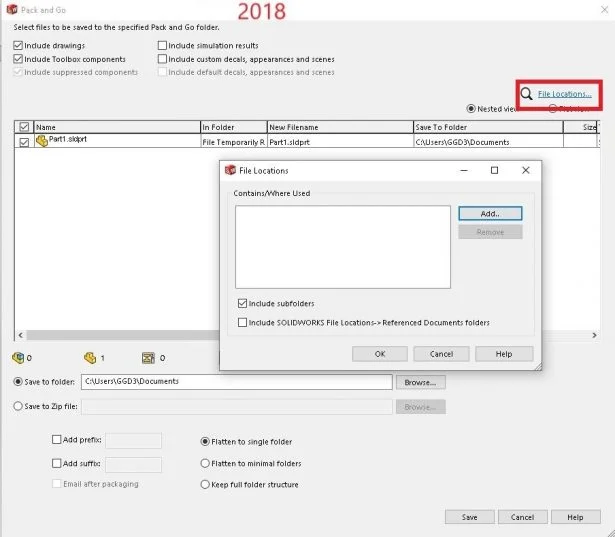This screenshot has width=615, height=537.
Task: Click the Name column header
Action: [x=117, y=127]
